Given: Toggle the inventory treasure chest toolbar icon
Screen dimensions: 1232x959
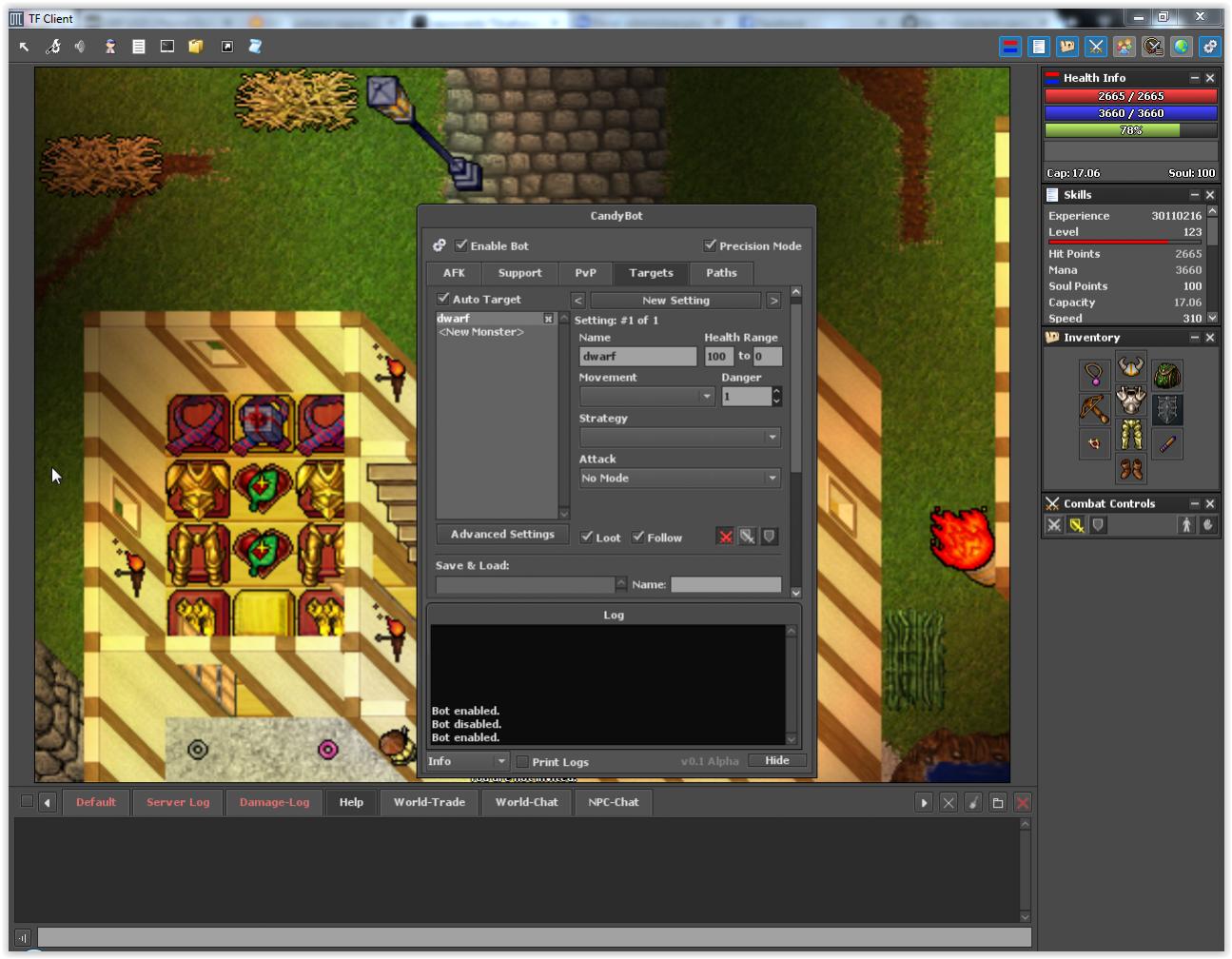Looking at the screenshot, I should [x=1067, y=47].
